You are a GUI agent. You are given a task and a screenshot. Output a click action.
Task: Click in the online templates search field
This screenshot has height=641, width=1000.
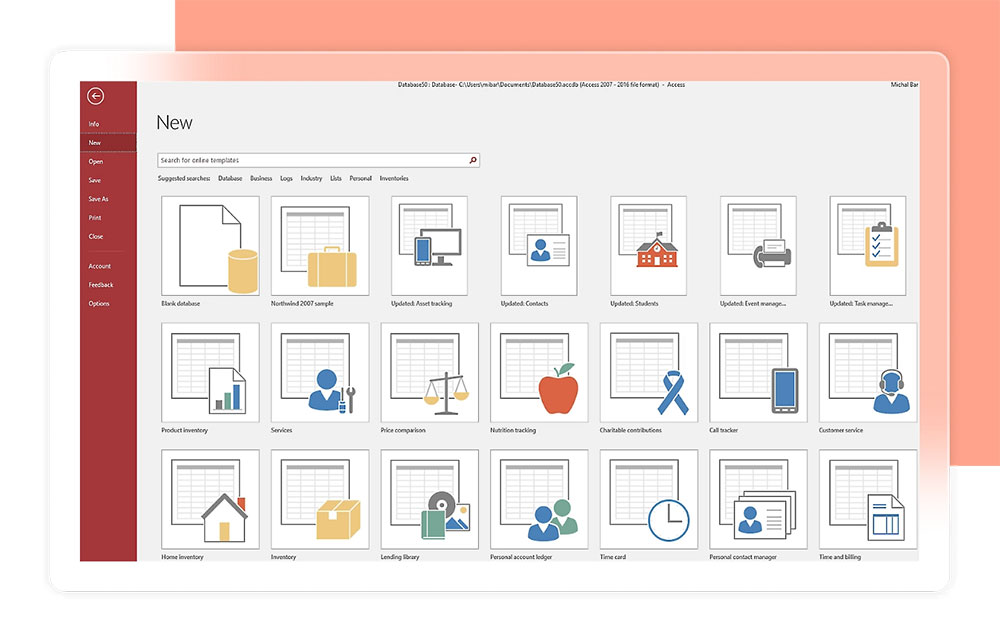(x=310, y=160)
